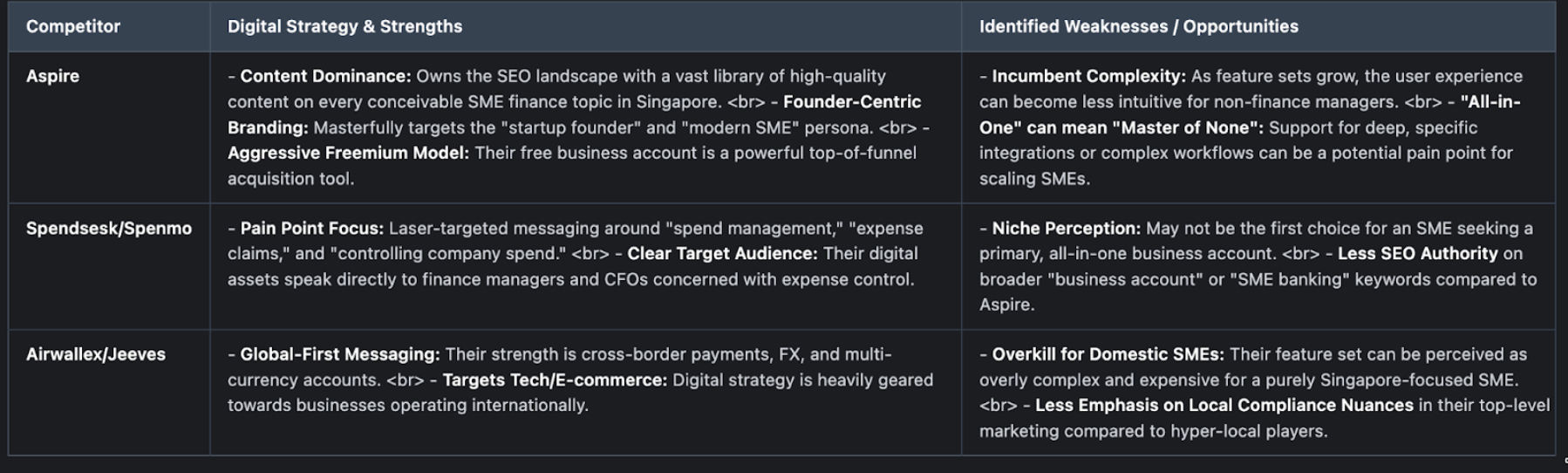Click the Clear Target Audience label
This screenshot has height=473, width=1568.
coord(722,253)
